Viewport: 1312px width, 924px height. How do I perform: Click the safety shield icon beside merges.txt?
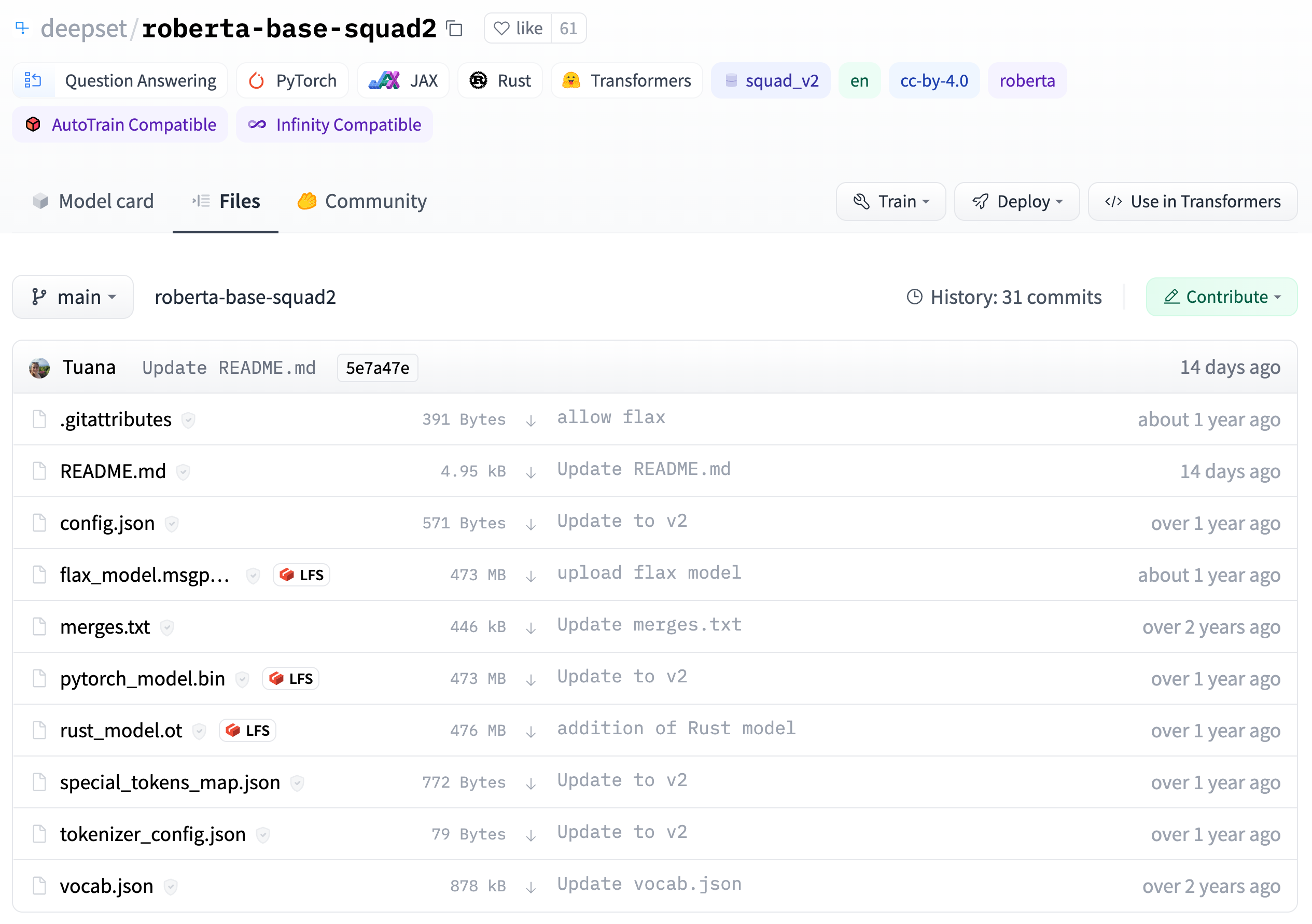click(x=167, y=628)
